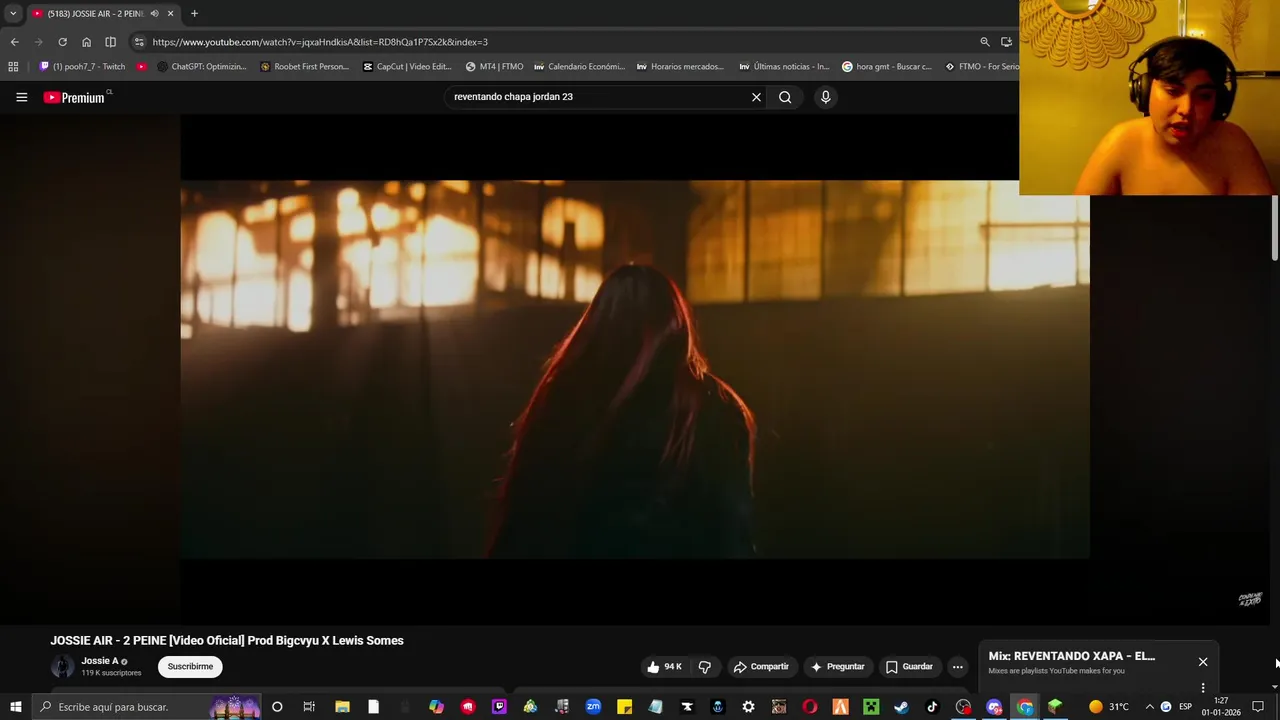Screen dimensions: 1280x720
Task: Open Calendario Económico bookmark
Action: [x=579, y=67]
